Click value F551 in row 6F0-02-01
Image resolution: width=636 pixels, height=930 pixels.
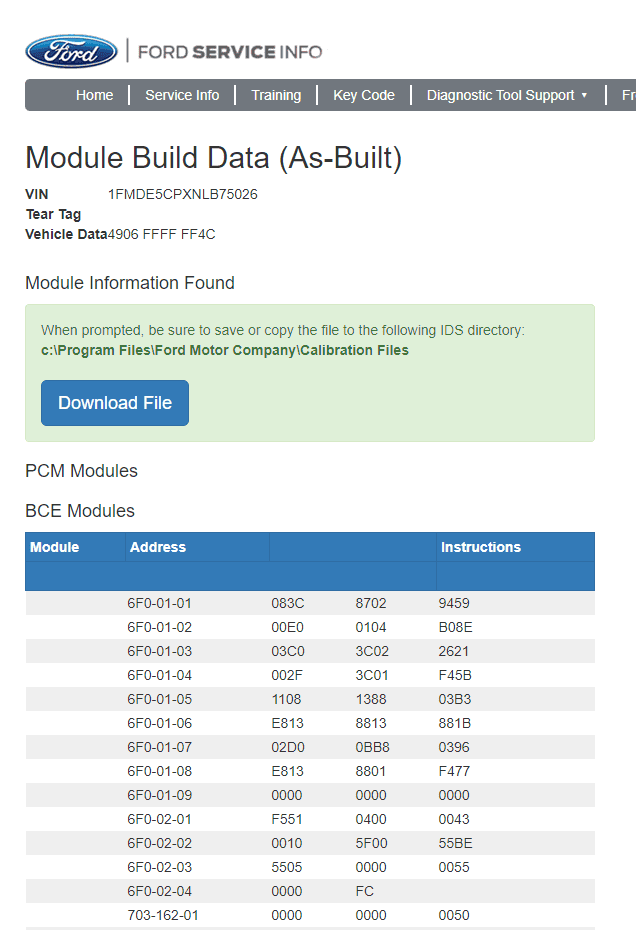click(287, 819)
